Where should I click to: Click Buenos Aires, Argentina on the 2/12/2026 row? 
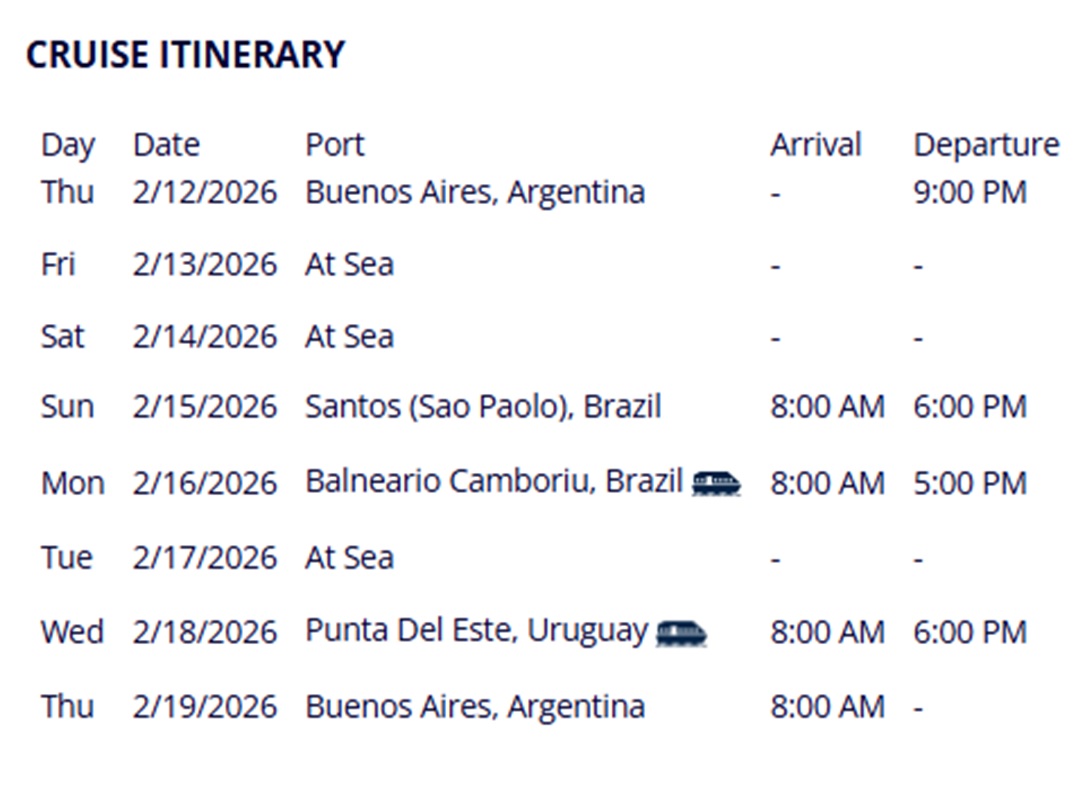pyautogui.click(x=475, y=192)
